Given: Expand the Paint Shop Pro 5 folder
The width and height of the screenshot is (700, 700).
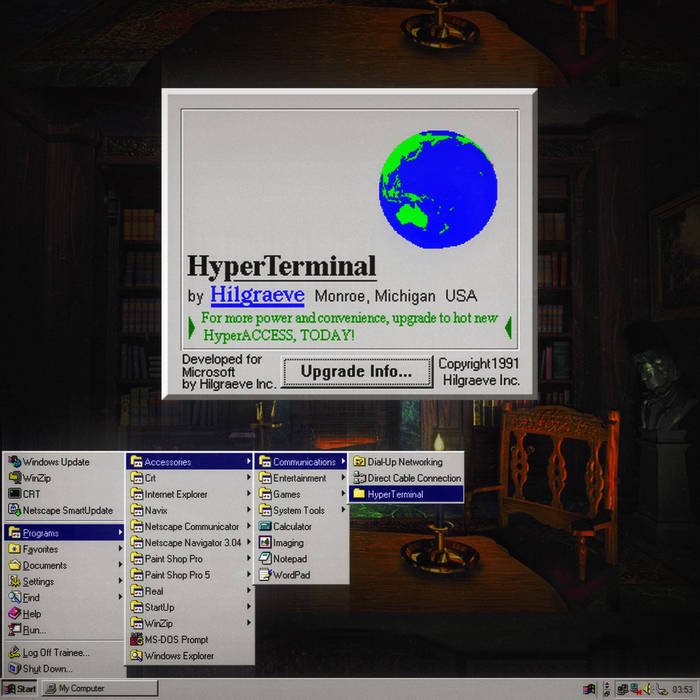Looking at the screenshot, I should coord(179,575).
